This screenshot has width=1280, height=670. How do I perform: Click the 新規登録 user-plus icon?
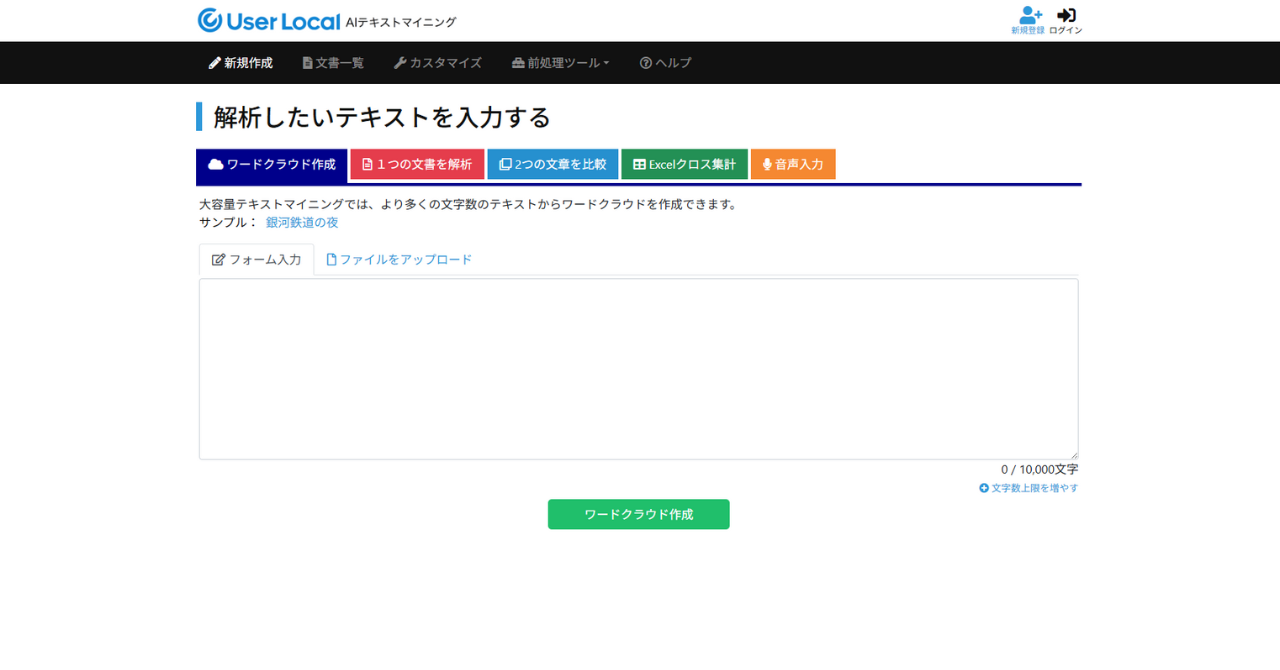pyautogui.click(x=1030, y=15)
